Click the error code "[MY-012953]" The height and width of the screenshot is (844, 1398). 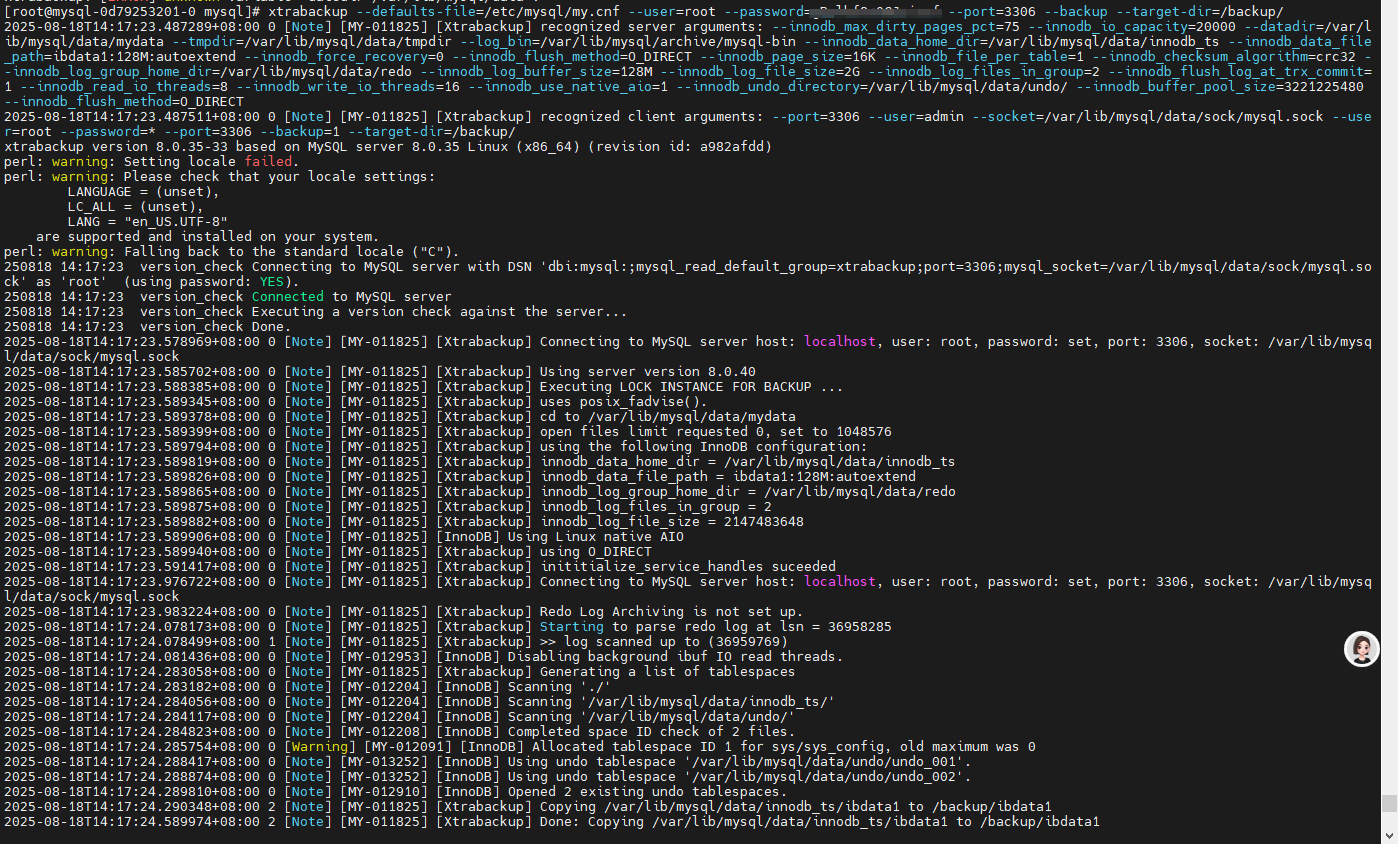[x=384, y=657]
